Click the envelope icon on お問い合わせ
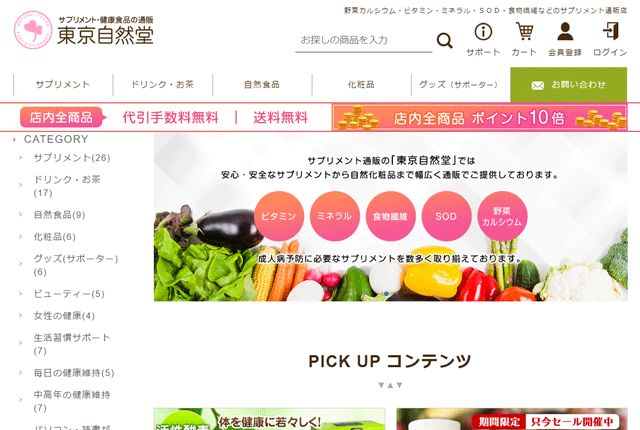 (x=538, y=85)
